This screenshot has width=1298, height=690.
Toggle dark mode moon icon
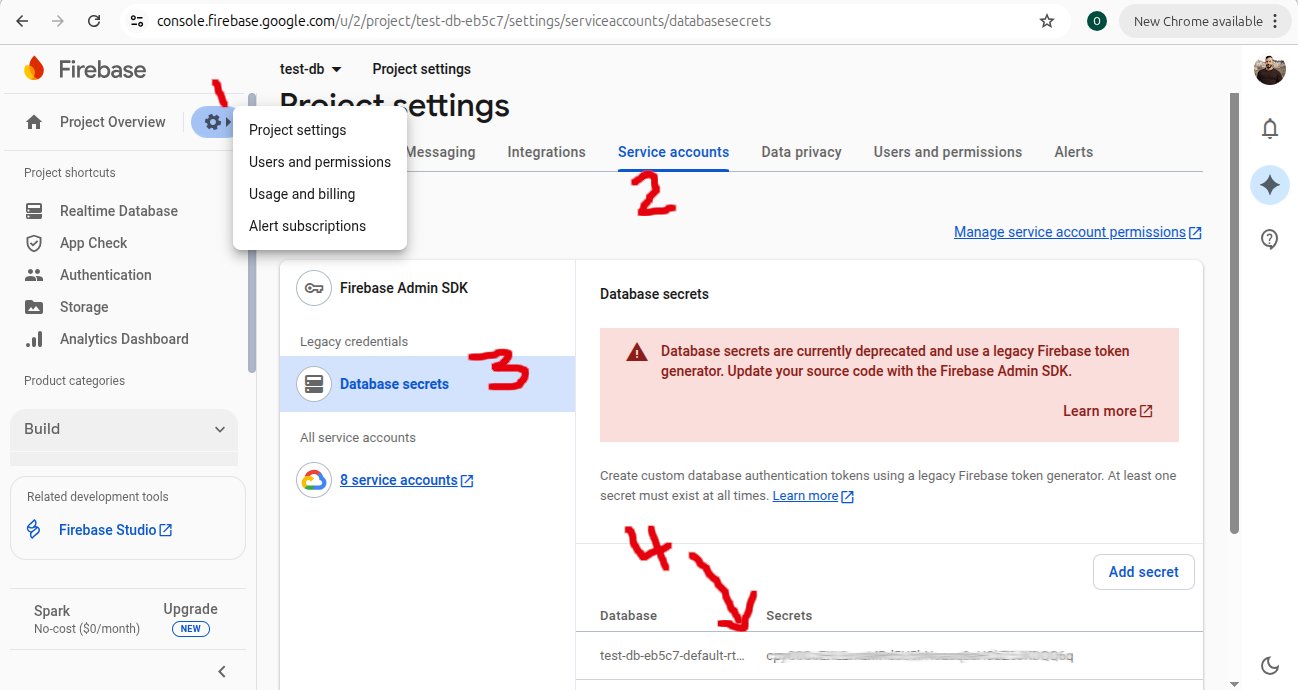click(x=1270, y=666)
